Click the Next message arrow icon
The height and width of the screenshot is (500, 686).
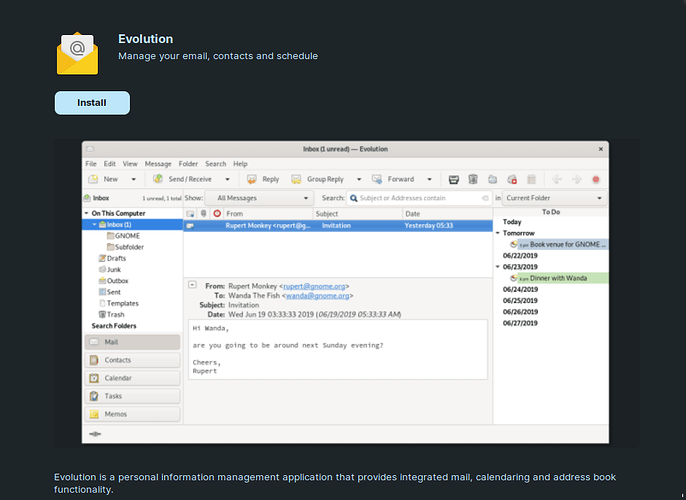coord(577,179)
